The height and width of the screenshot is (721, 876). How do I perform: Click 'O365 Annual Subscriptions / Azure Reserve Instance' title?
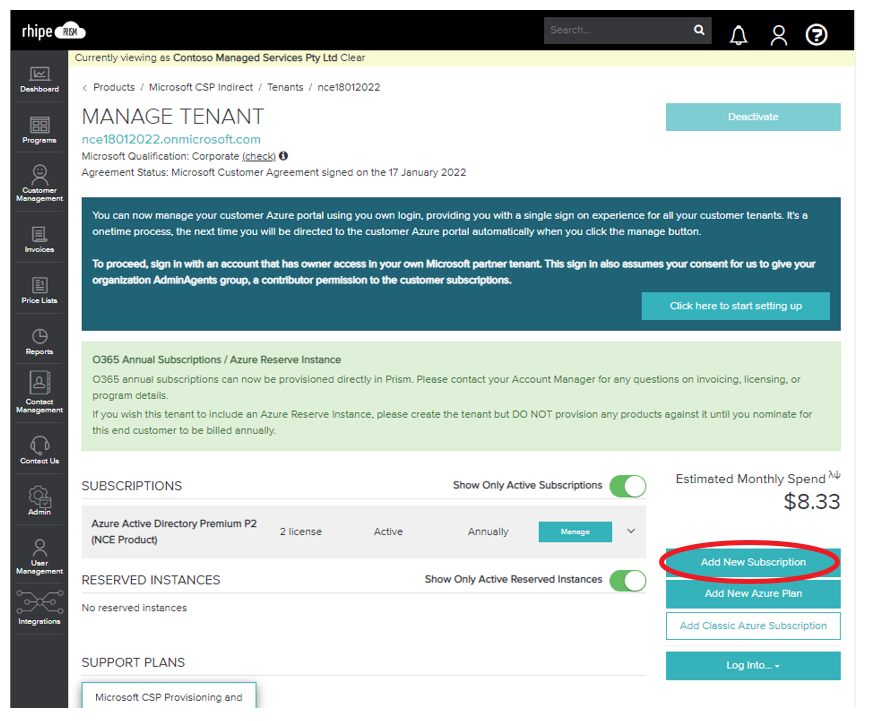click(x=217, y=360)
